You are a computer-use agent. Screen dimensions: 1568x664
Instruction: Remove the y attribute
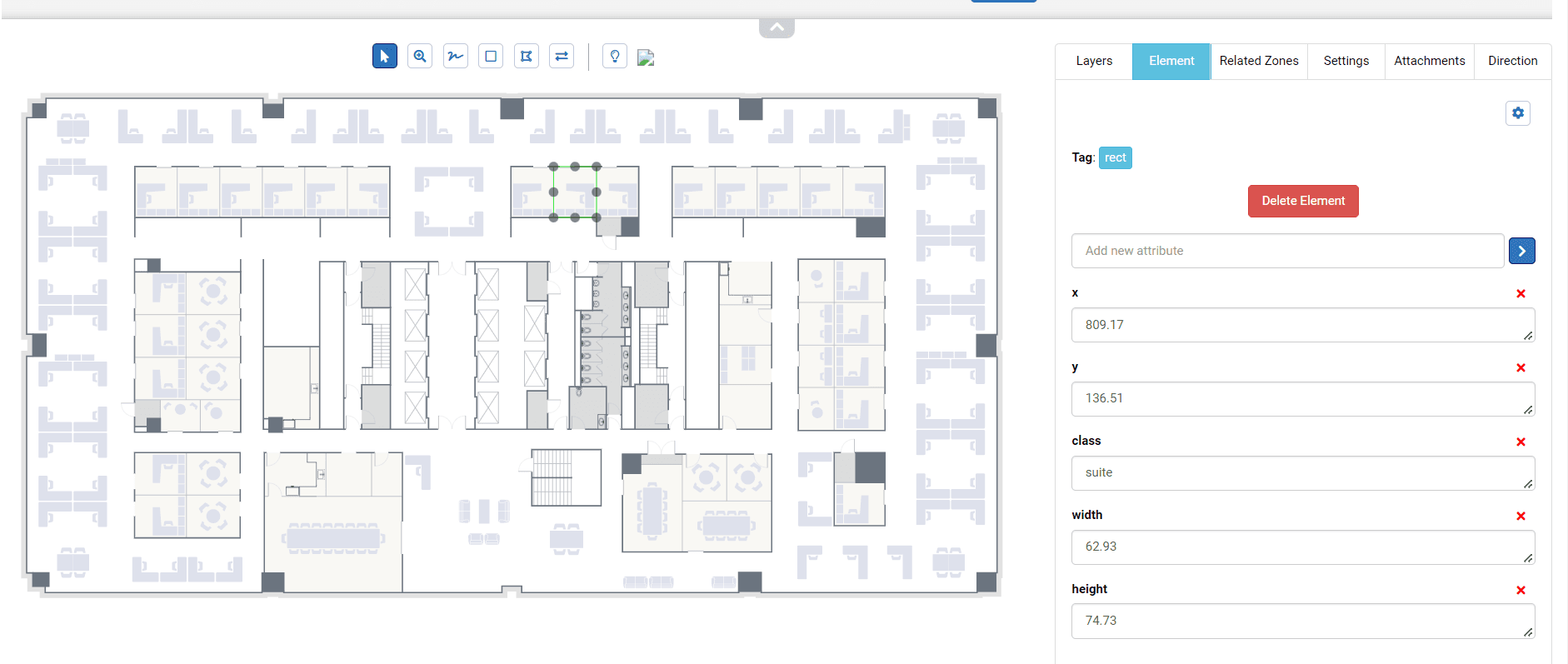coord(1521,367)
